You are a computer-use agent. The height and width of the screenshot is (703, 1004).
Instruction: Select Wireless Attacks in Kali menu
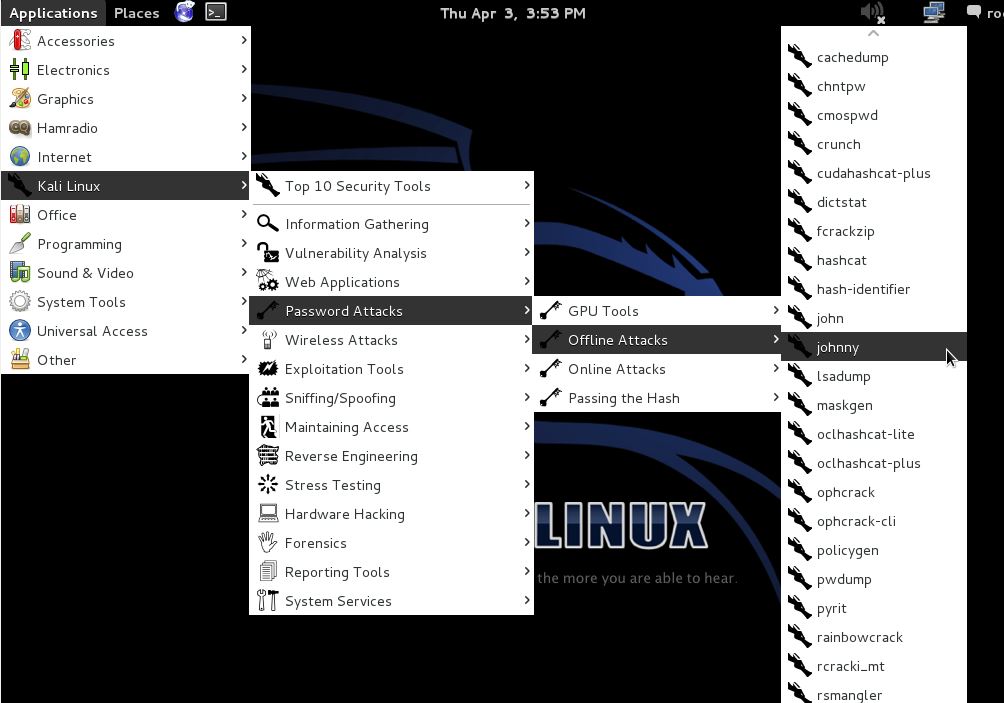coord(391,339)
